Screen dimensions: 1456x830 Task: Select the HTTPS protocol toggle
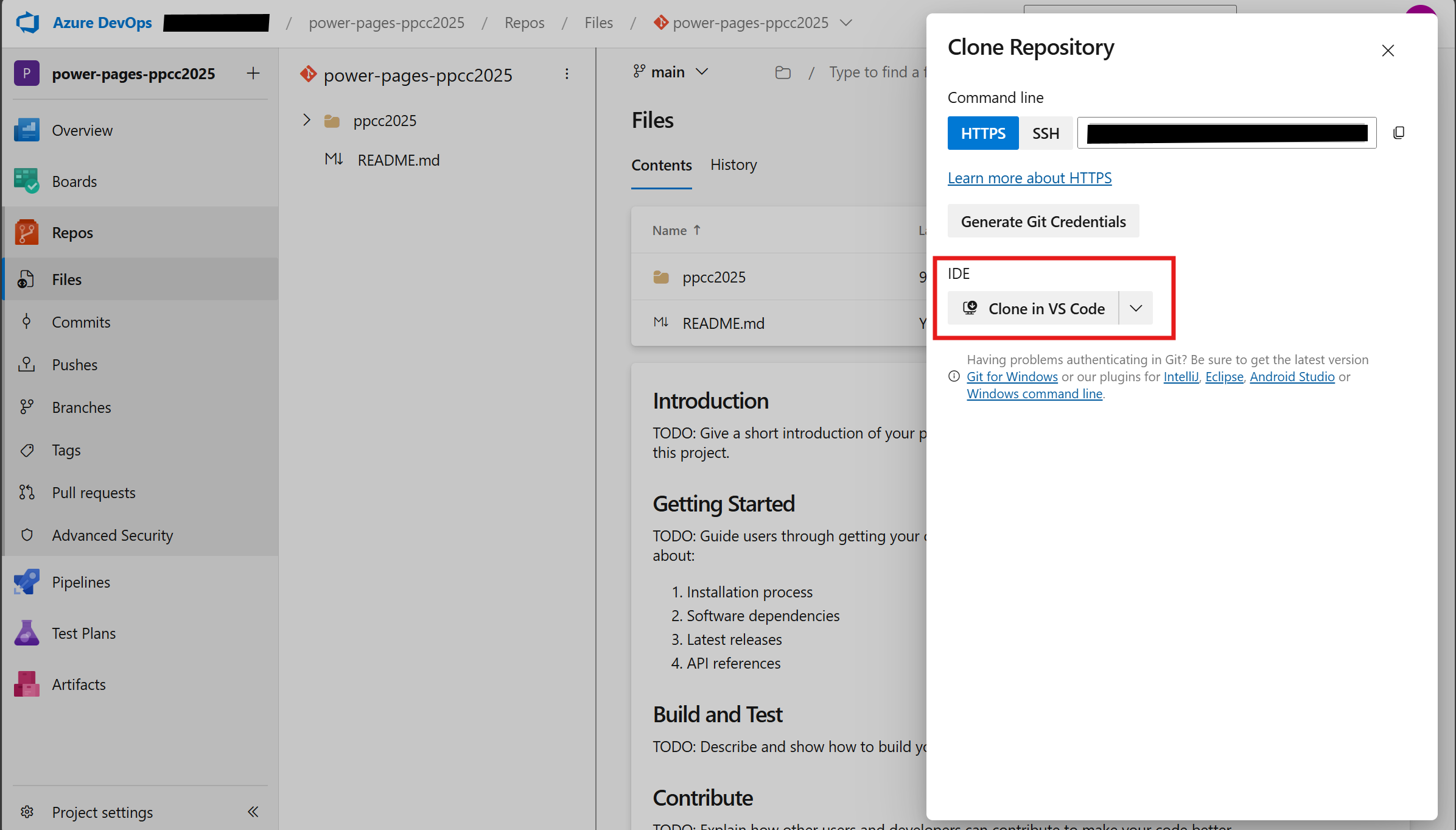click(982, 133)
